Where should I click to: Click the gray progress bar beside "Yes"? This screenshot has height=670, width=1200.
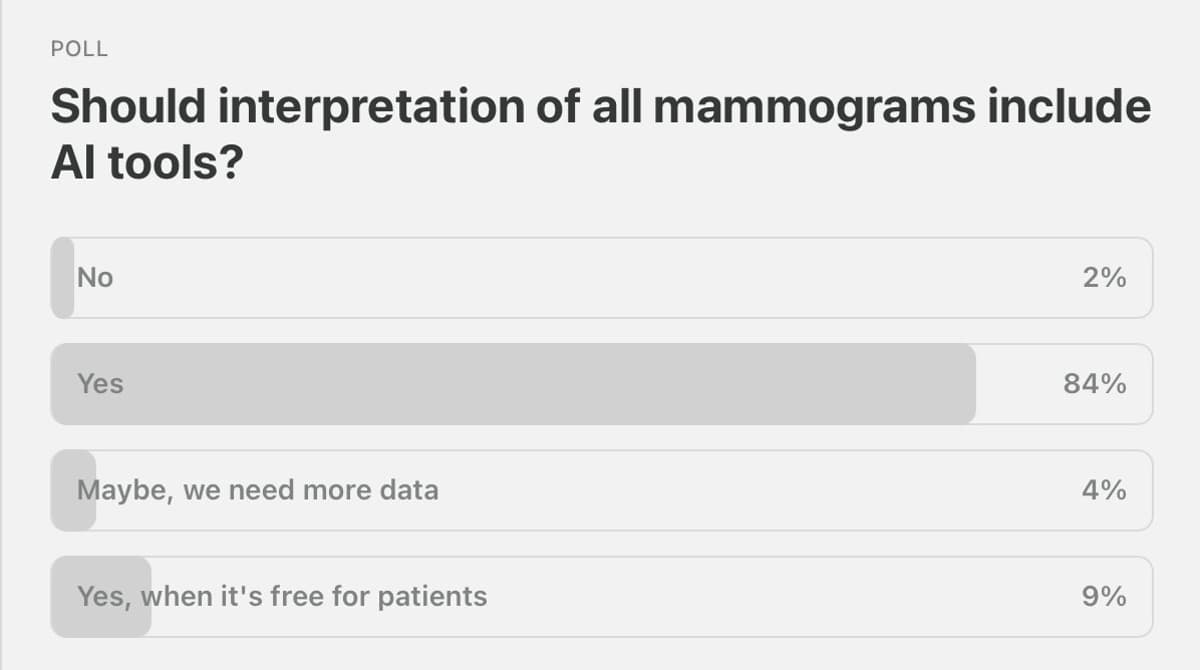[x=500, y=383]
